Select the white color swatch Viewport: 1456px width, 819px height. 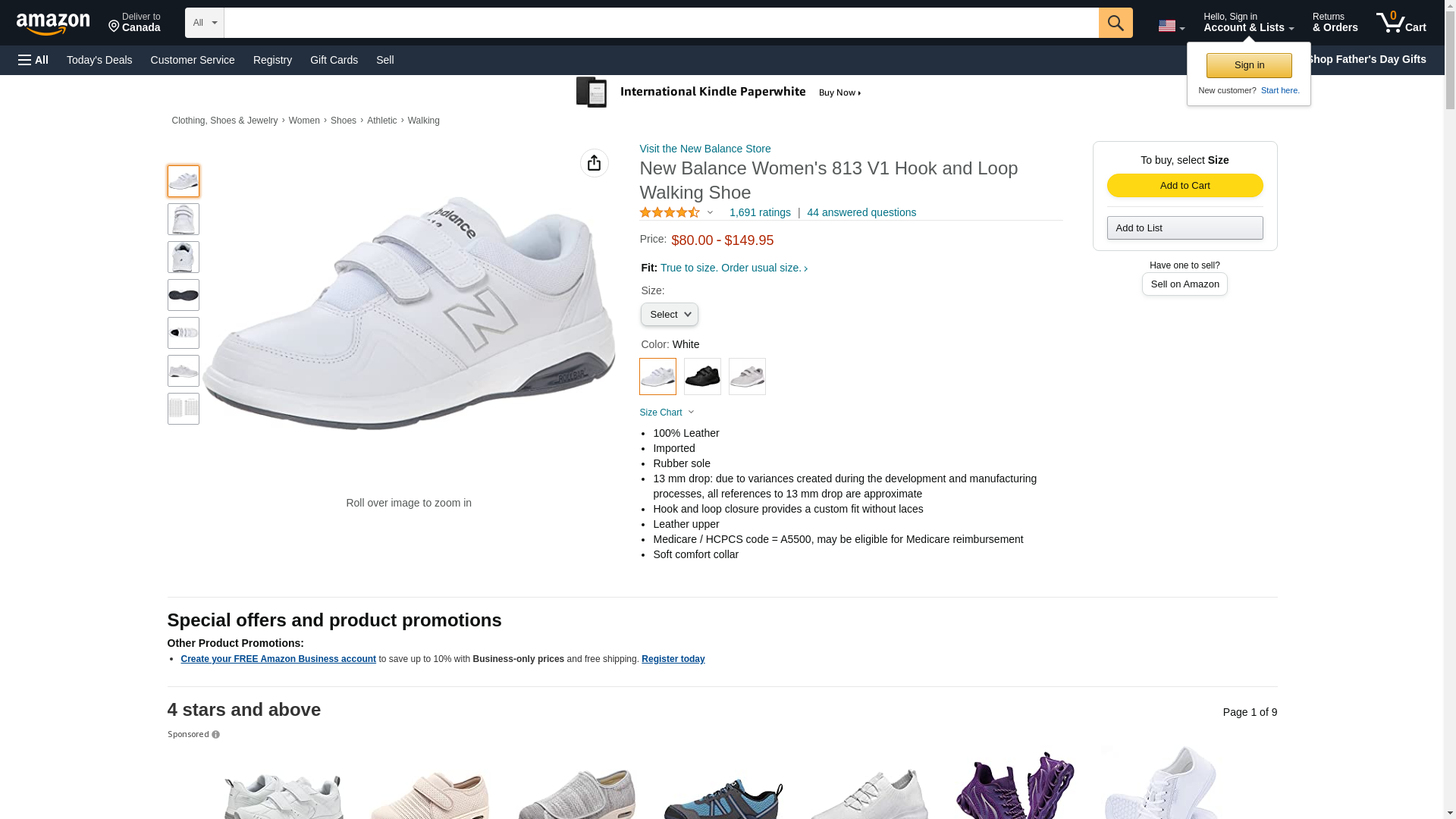click(657, 376)
